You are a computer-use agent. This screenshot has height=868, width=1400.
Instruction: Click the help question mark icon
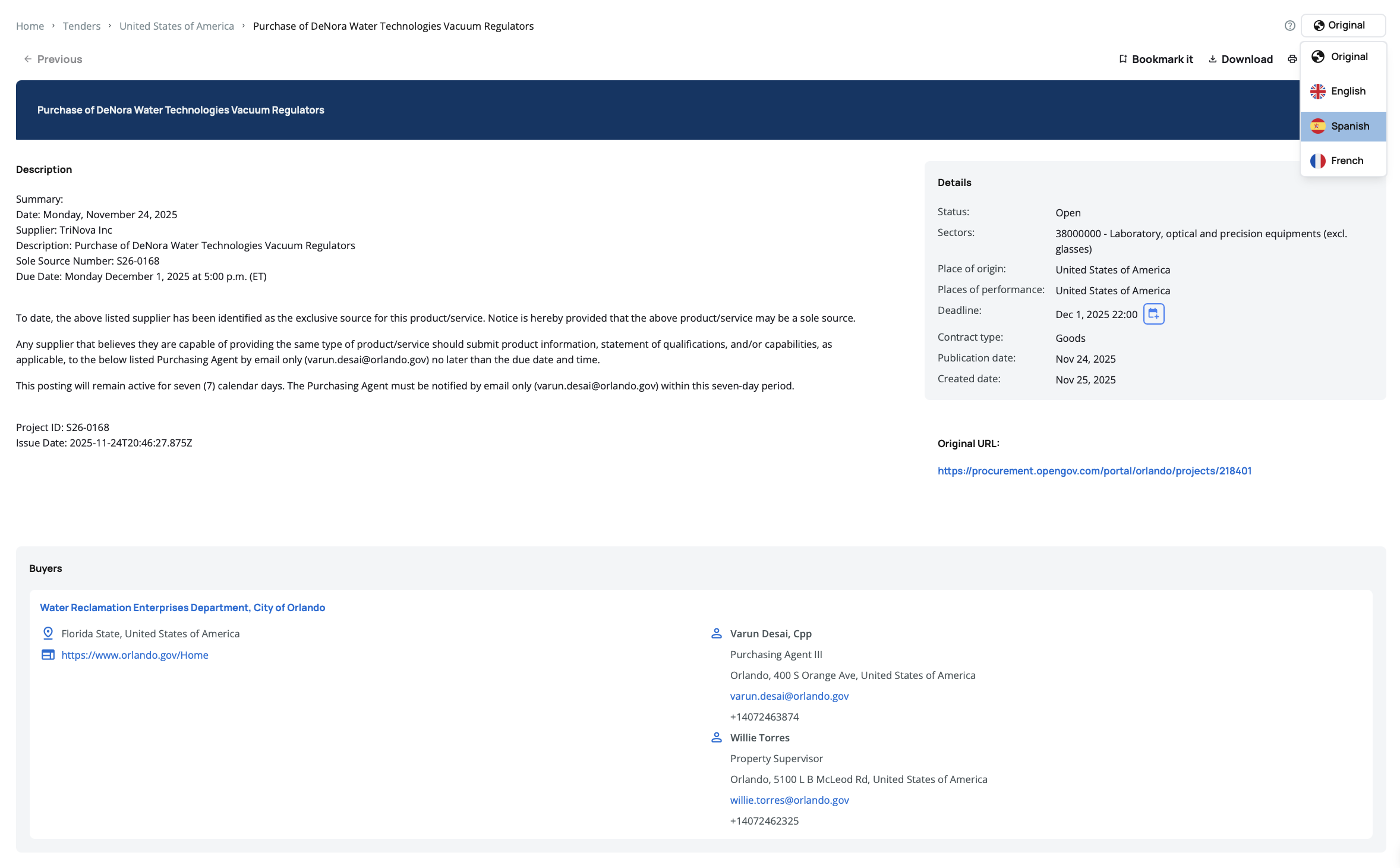[x=1289, y=26]
